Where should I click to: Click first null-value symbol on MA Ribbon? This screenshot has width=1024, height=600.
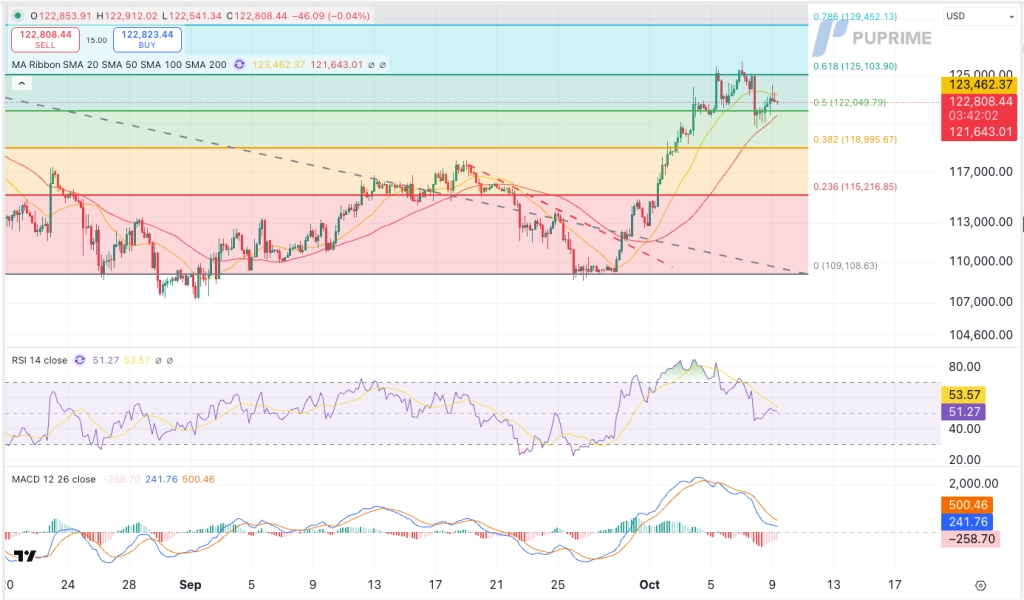click(x=370, y=64)
